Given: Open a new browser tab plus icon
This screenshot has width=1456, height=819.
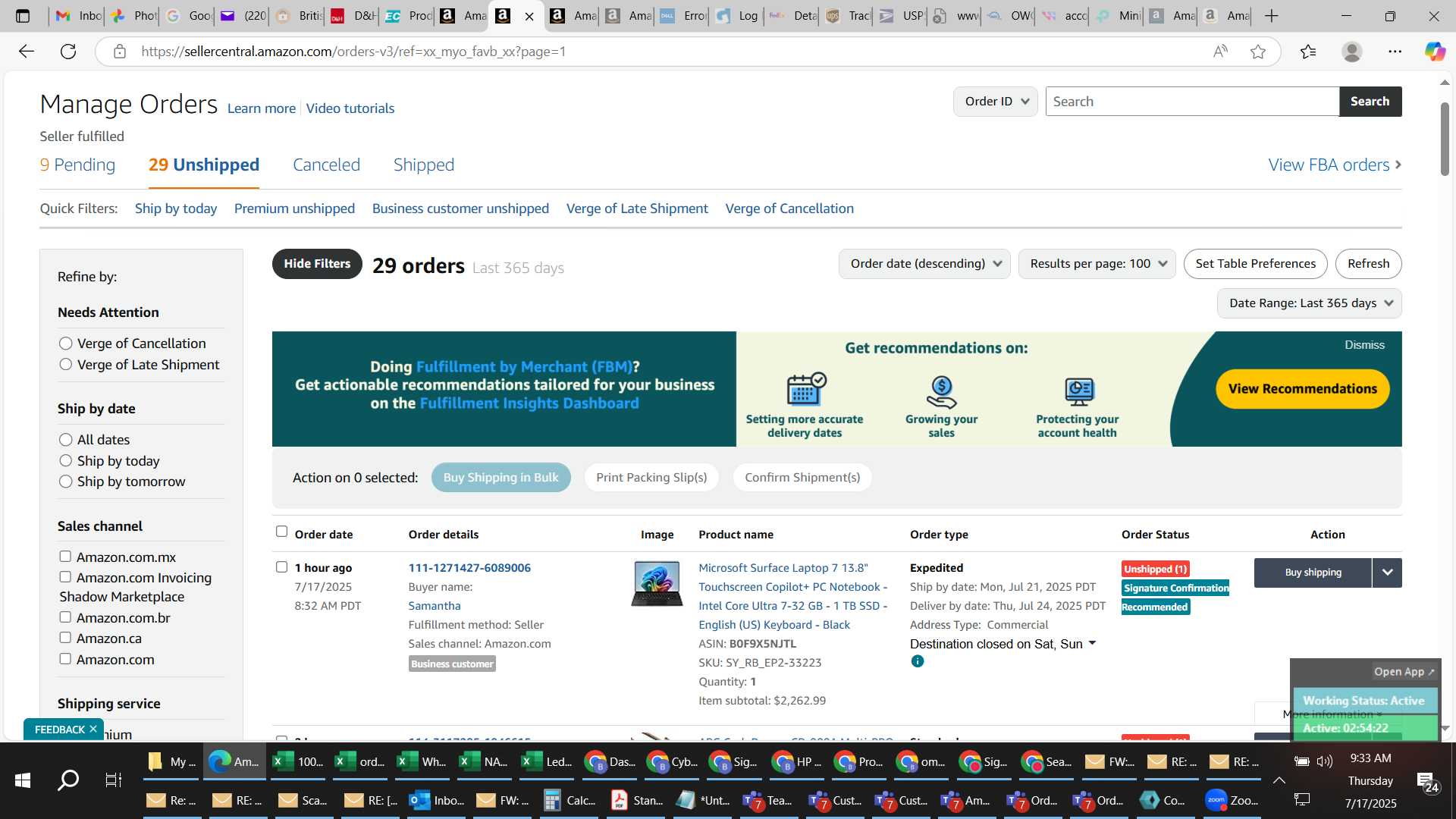Looking at the screenshot, I should [x=1272, y=16].
